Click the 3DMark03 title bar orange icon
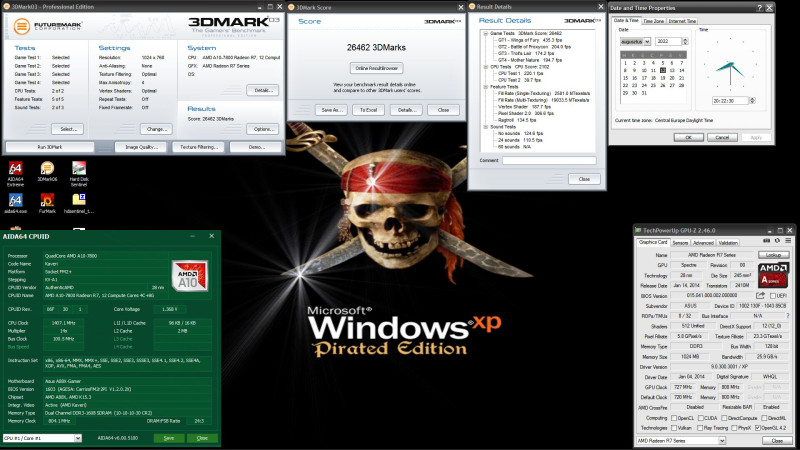The width and height of the screenshot is (800, 450). coord(7,7)
